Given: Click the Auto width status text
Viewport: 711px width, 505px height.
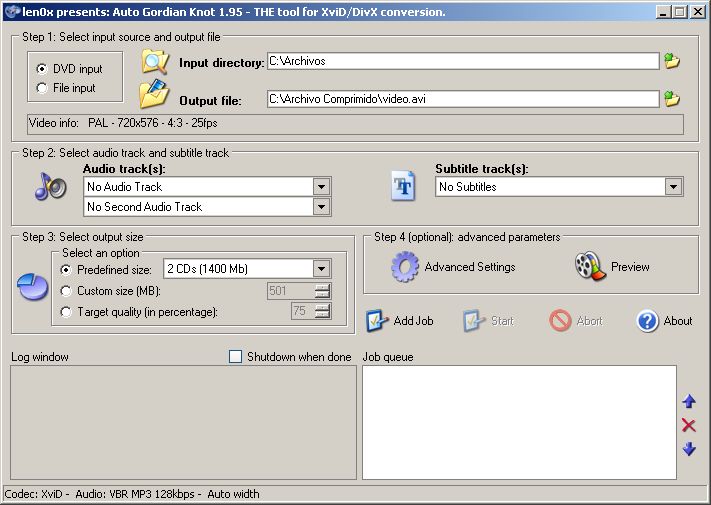Looking at the screenshot, I should point(233,494).
